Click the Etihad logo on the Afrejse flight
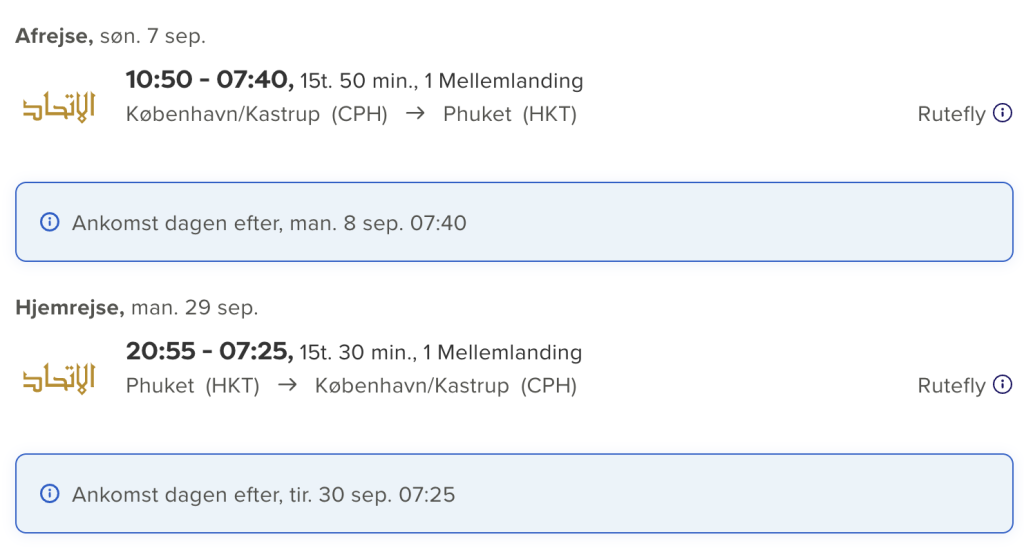Viewport: 1024px width, 557px height. [59, 106]
